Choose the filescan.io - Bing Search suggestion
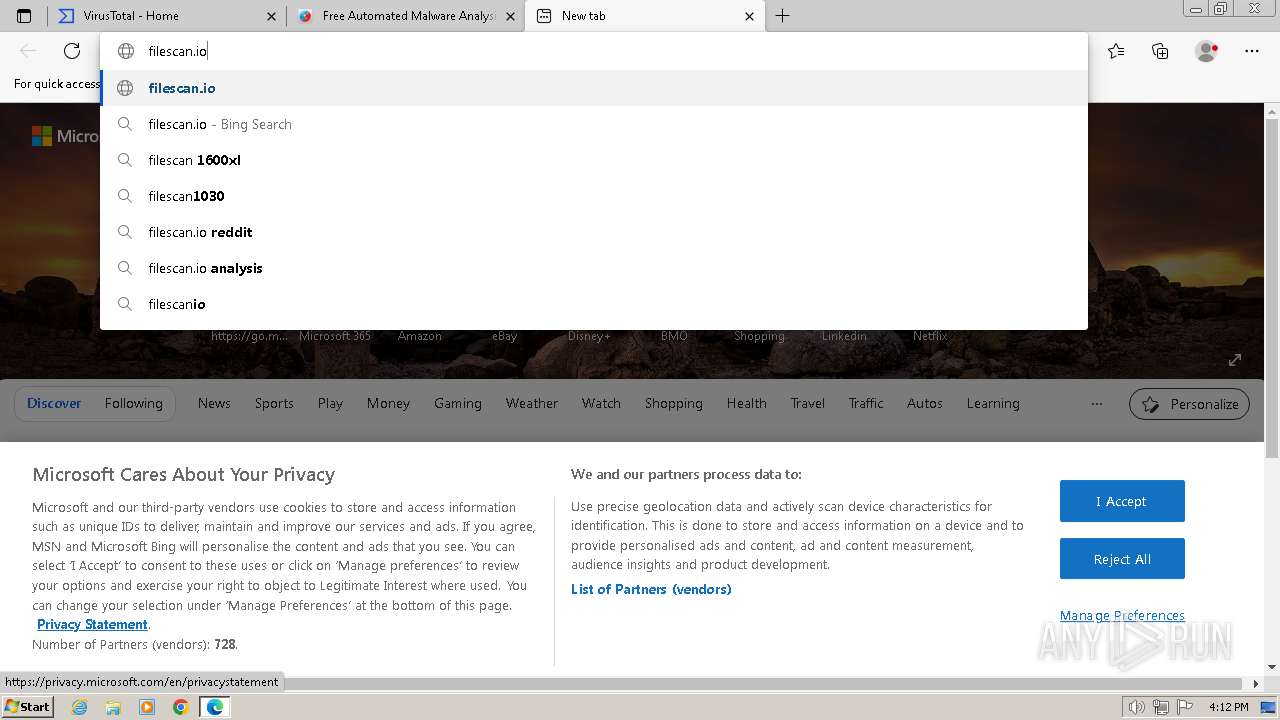Viewport: 1280px width, 720px height. pos(594,124)
